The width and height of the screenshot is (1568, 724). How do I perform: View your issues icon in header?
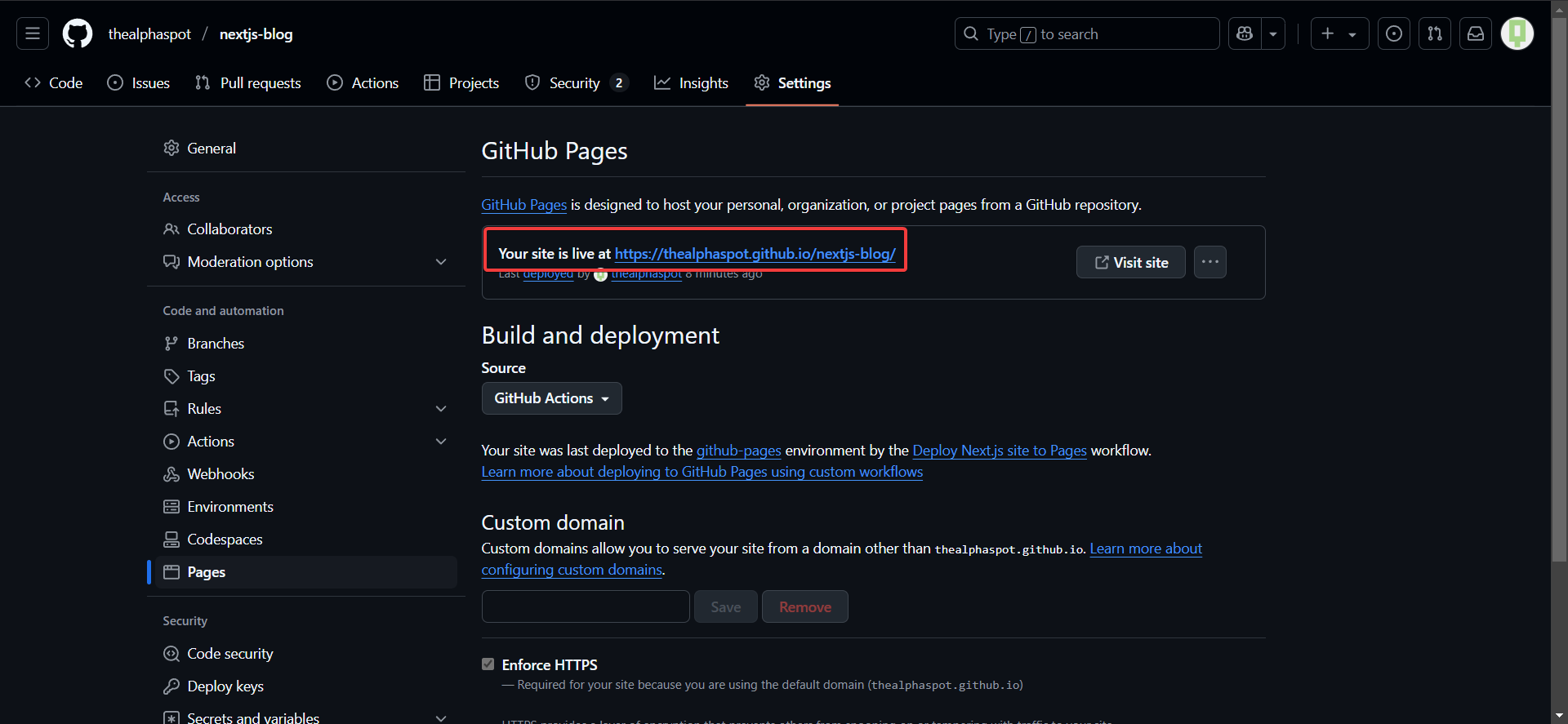click(1394, 33)
